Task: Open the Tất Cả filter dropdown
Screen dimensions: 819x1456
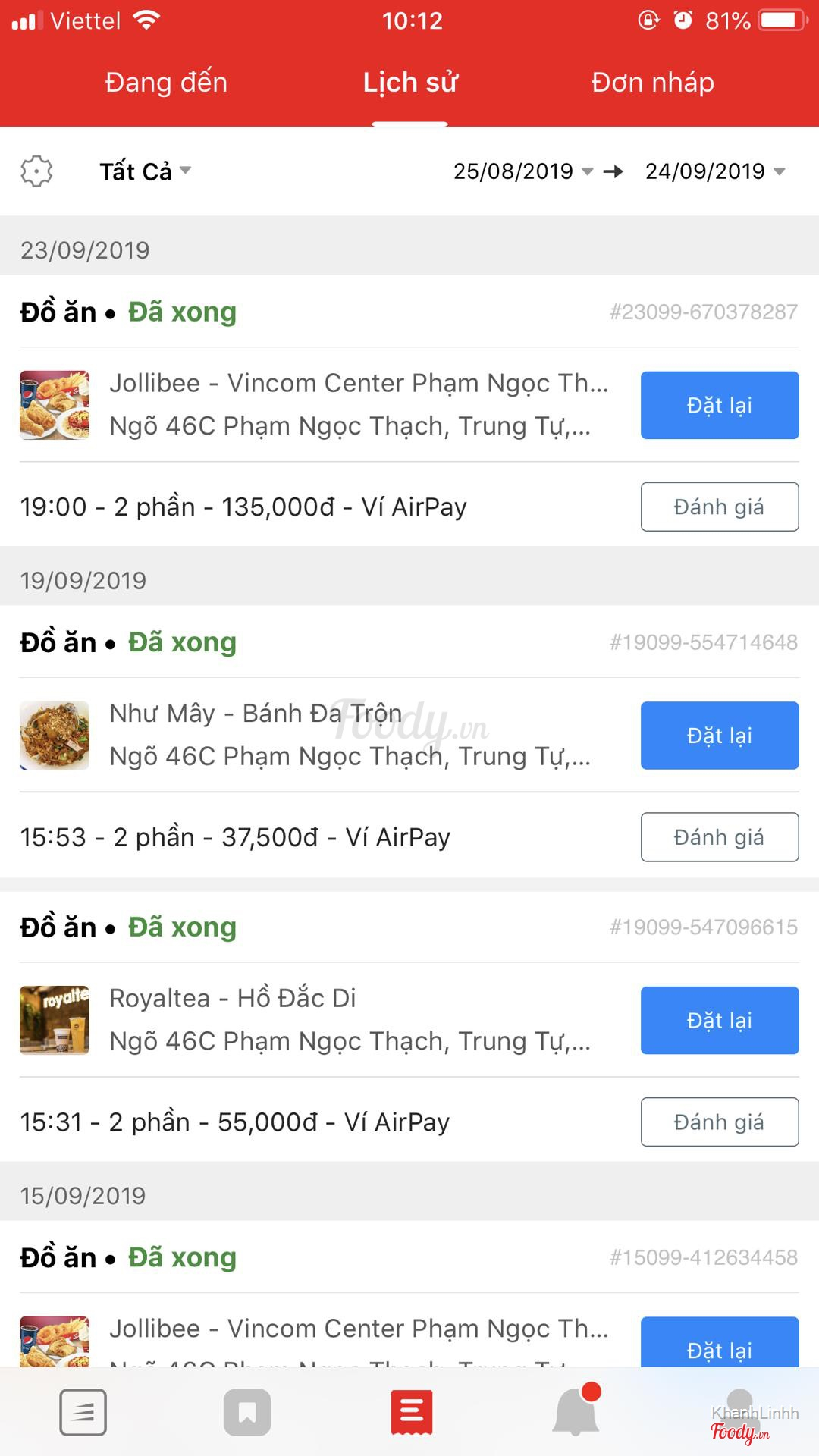Action: click(145, 171)
